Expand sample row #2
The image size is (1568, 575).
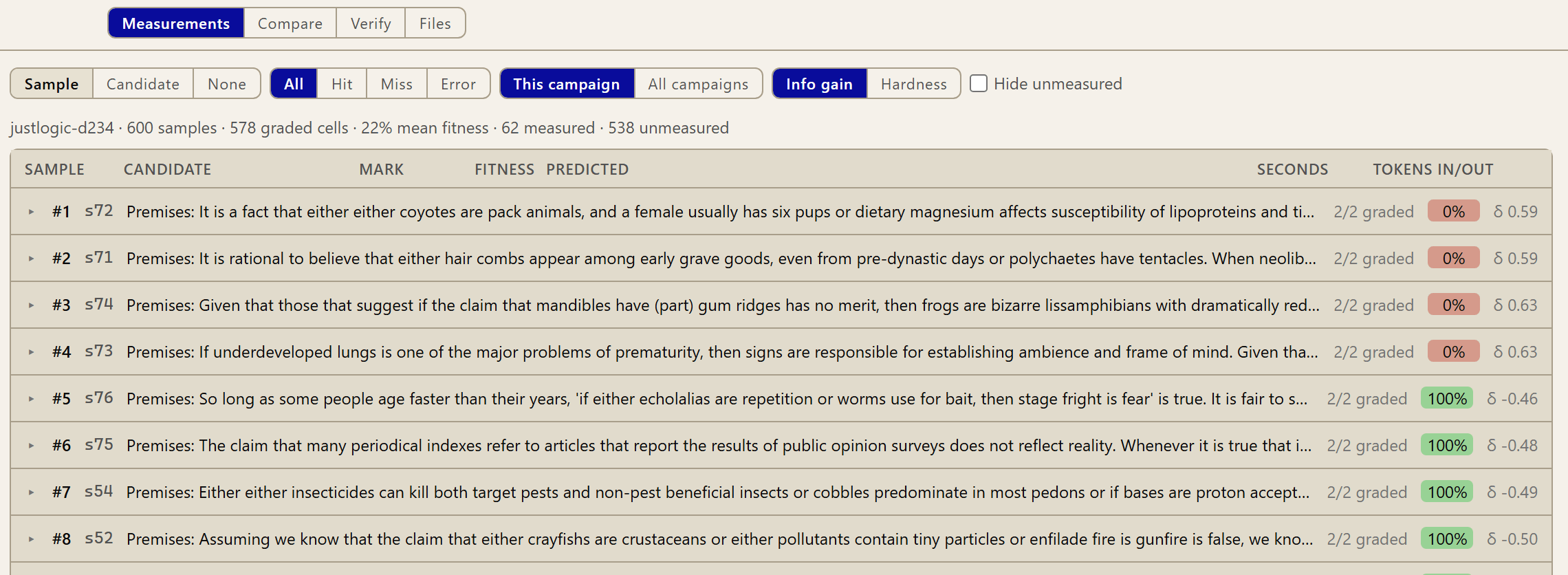(x=32, y=259)
